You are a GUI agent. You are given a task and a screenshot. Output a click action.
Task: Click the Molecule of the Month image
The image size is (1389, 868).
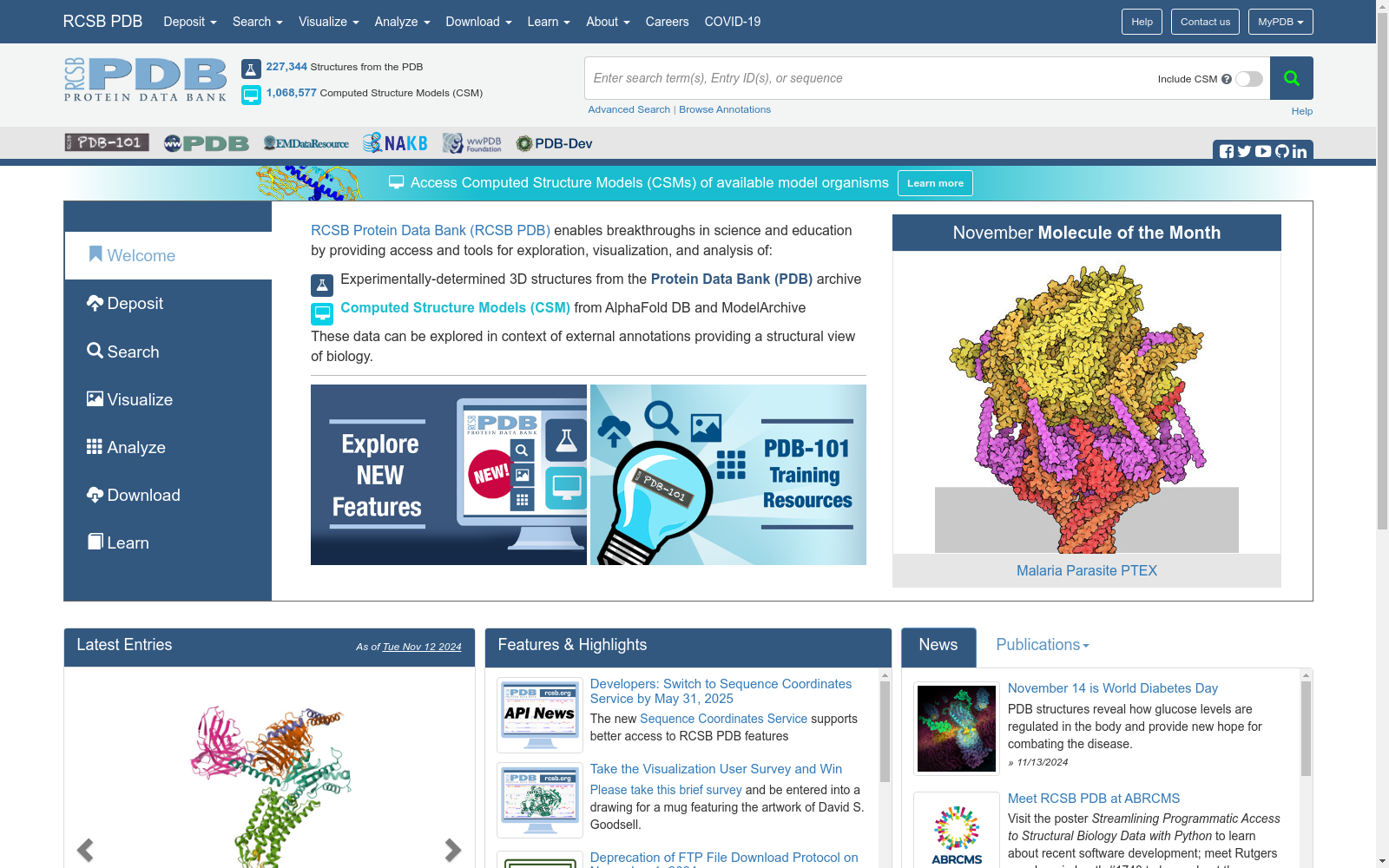click(x=1087, y=404)
